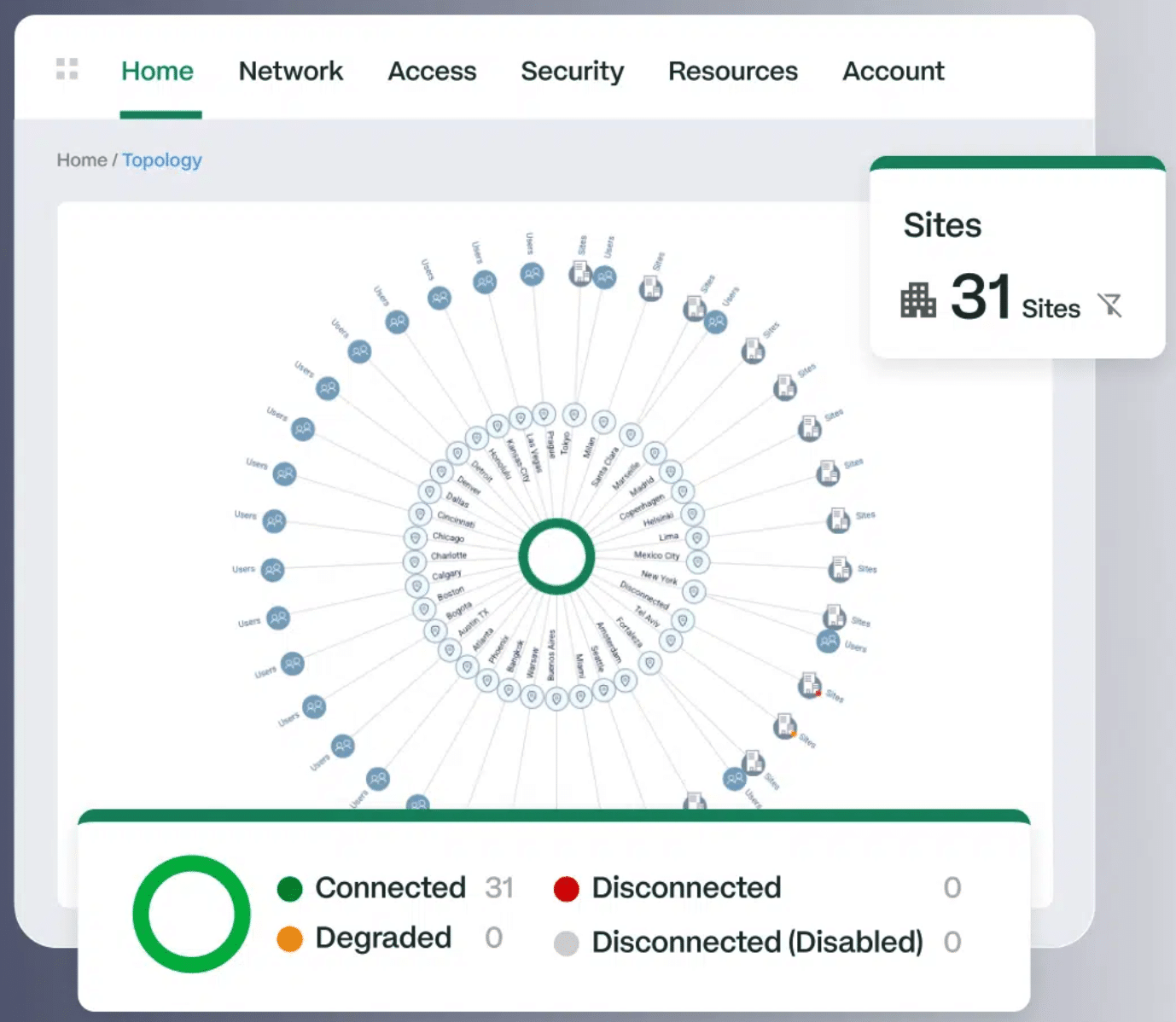Open the Austin TX PoP node
The width and height of the screenshot is (1176, 1022).
pyautogui.click(x=450, y=651)
